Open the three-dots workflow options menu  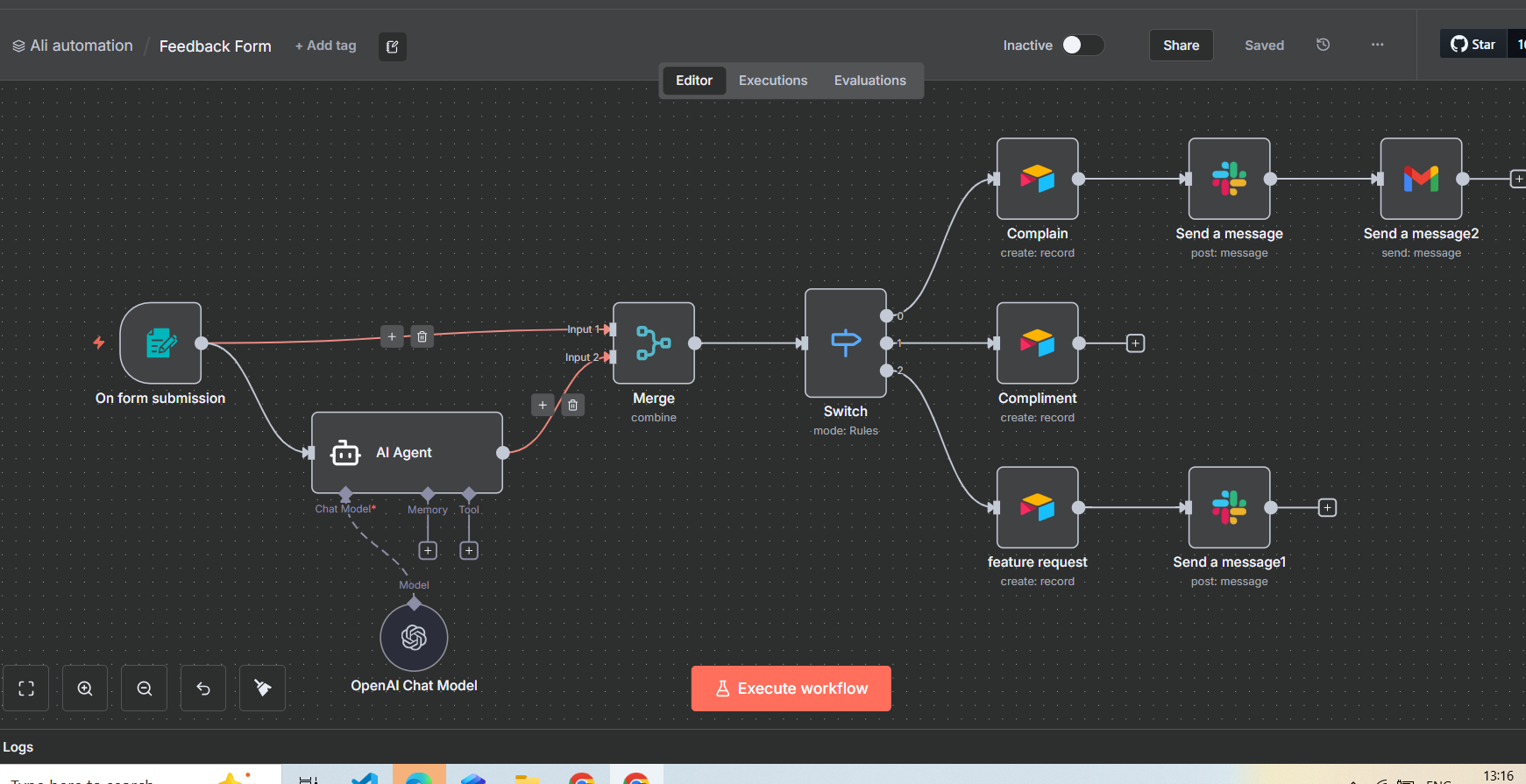(x=1377, y=45)
